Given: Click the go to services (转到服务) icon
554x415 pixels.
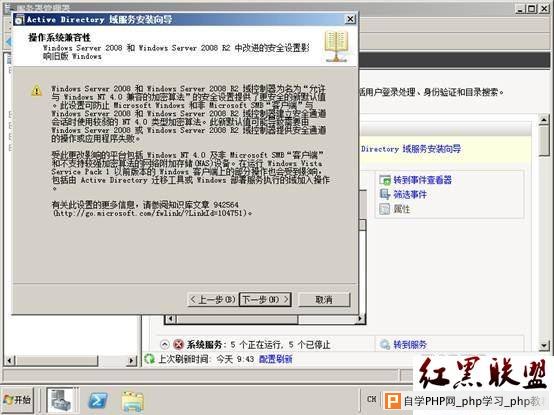Looking at the screenshot, I should (384, 344).
